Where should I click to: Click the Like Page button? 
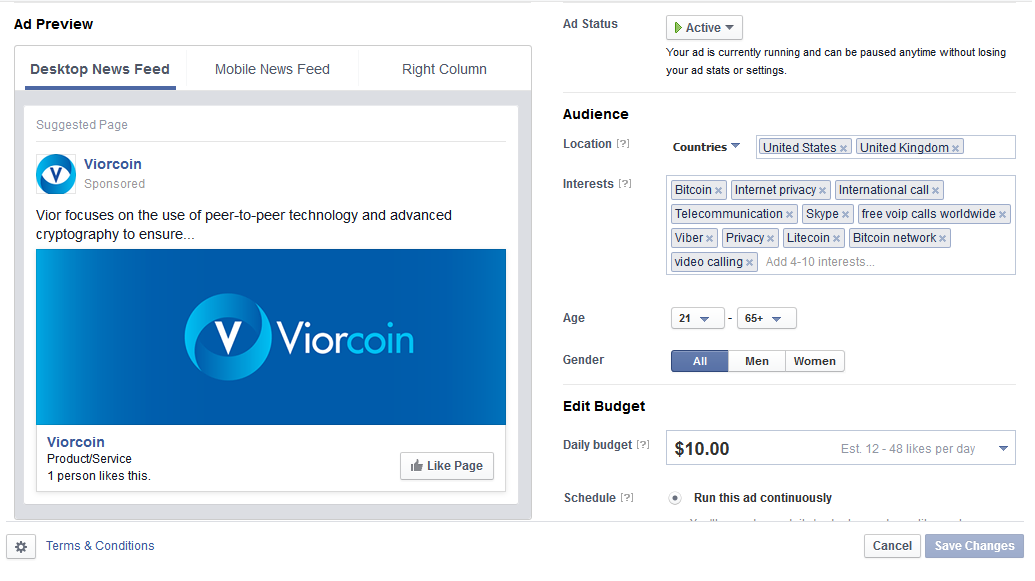tap(447, 466)
